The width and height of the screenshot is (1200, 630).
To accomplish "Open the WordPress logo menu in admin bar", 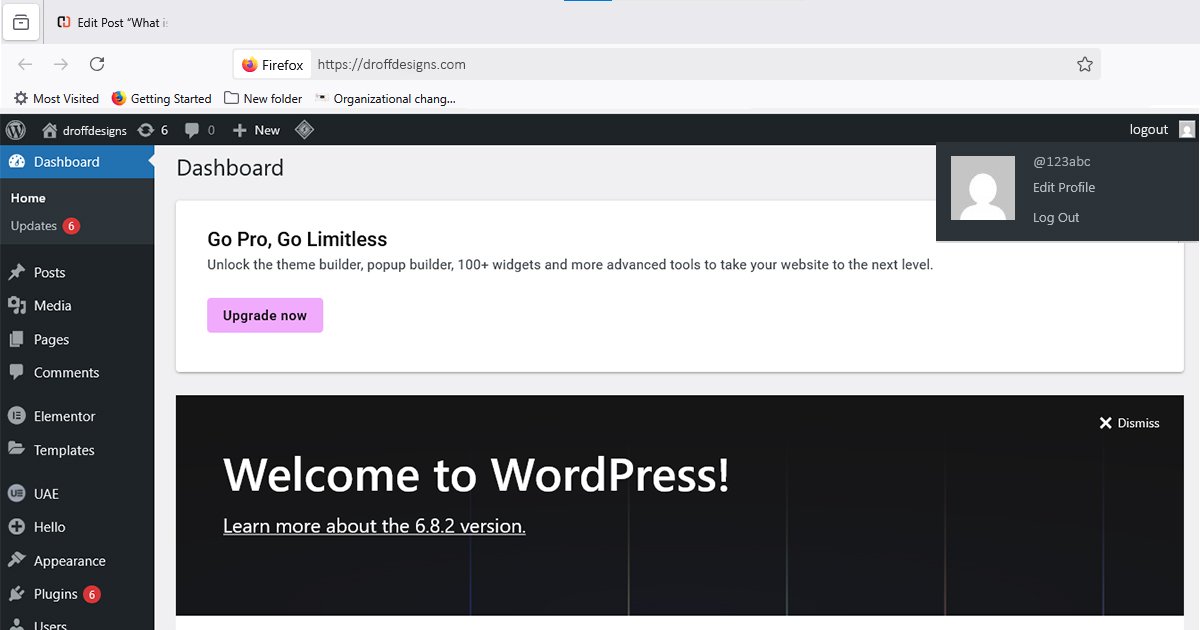I will click(x=15, y=129).
